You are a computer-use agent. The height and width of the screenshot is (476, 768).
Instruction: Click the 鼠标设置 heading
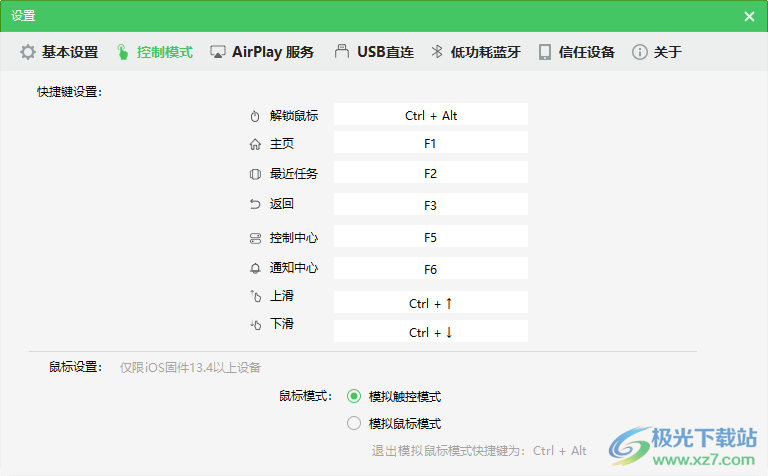click(75, 367)
